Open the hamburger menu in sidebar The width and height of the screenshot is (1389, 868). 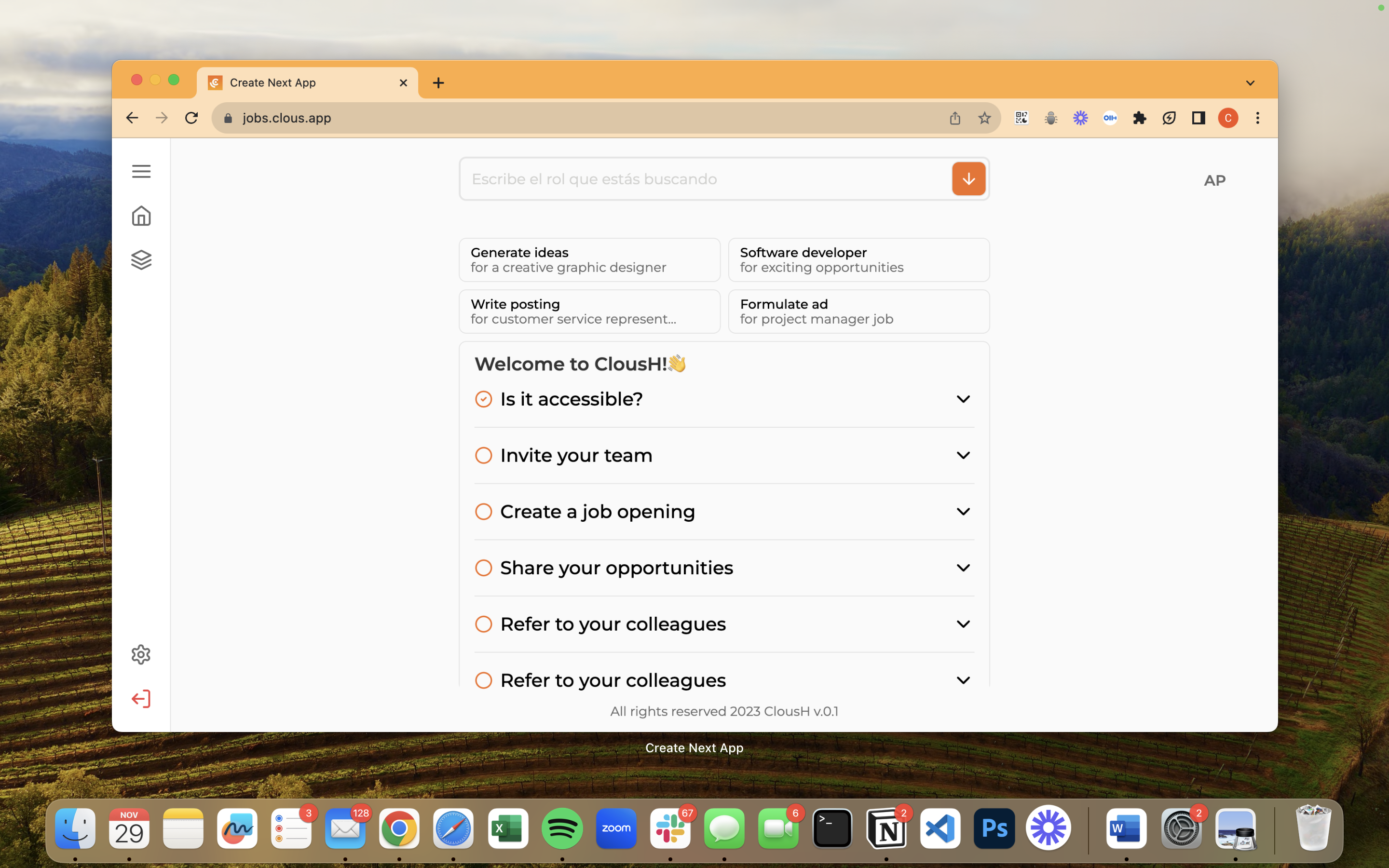click(141, 171)
